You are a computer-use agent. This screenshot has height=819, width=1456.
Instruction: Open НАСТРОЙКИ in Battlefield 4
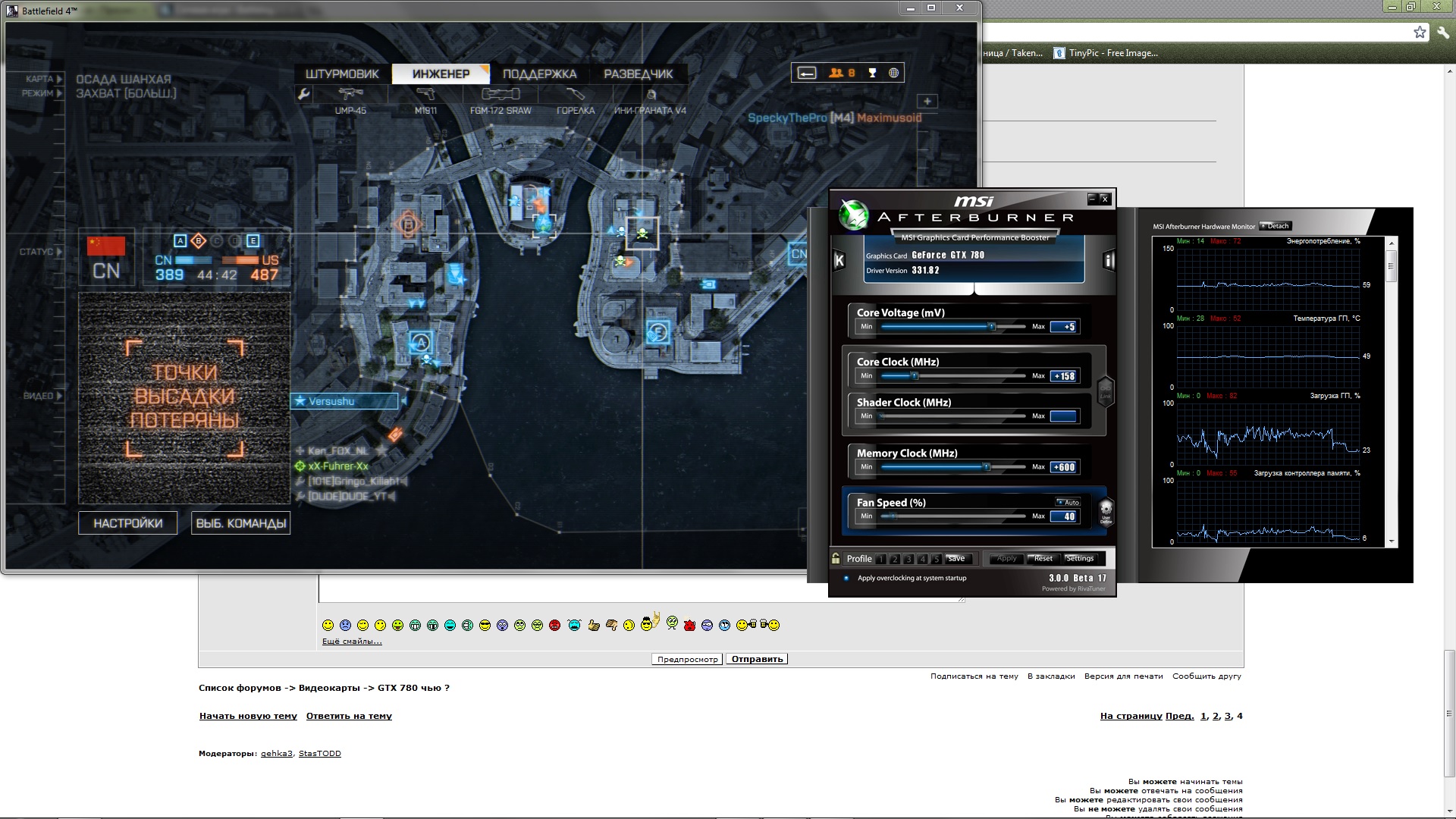[127, 523]
